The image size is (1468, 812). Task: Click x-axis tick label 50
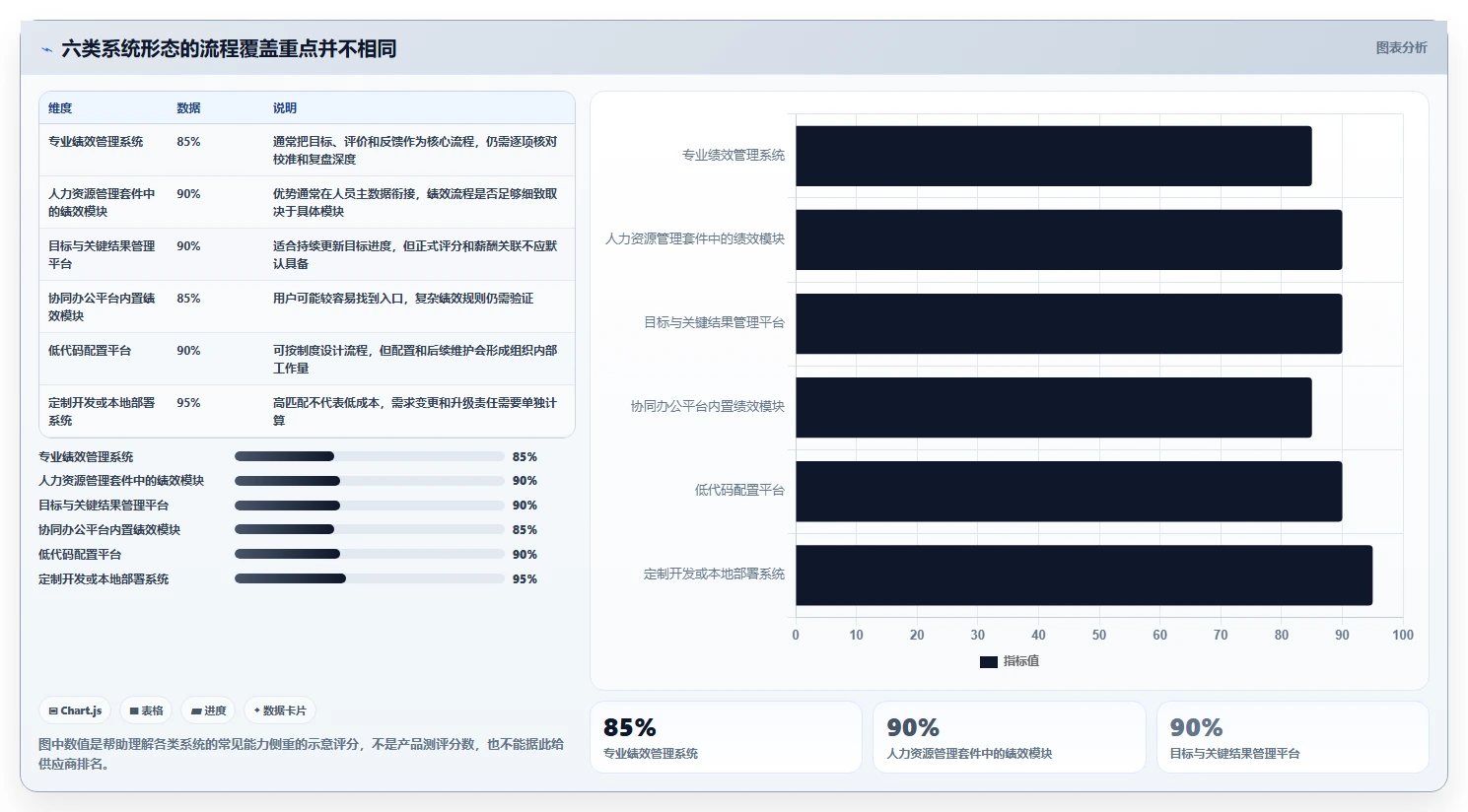tap(1099, 635)
